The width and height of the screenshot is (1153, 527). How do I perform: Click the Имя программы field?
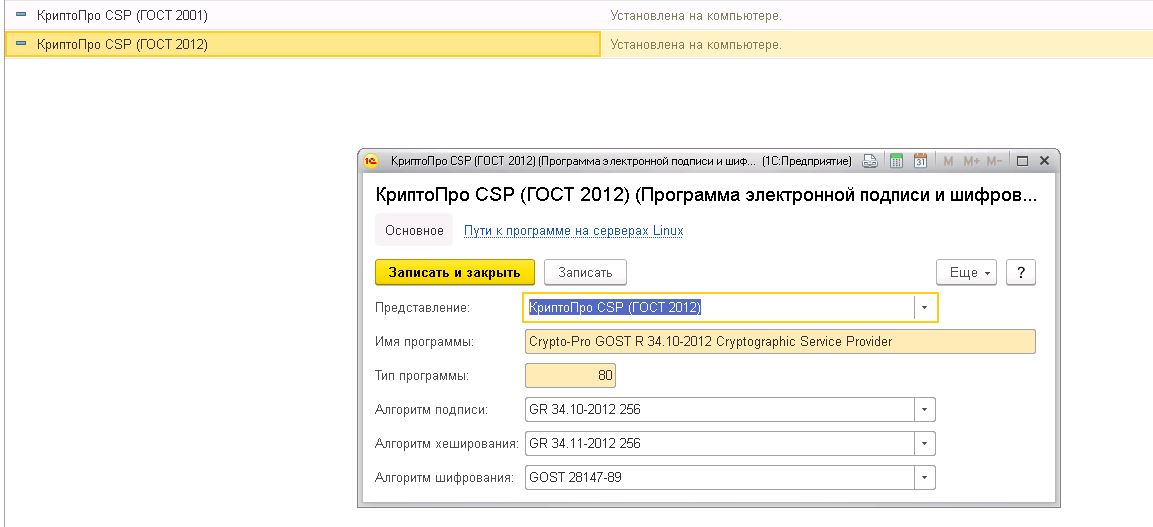pyautogui.click(x=780, y=342)
